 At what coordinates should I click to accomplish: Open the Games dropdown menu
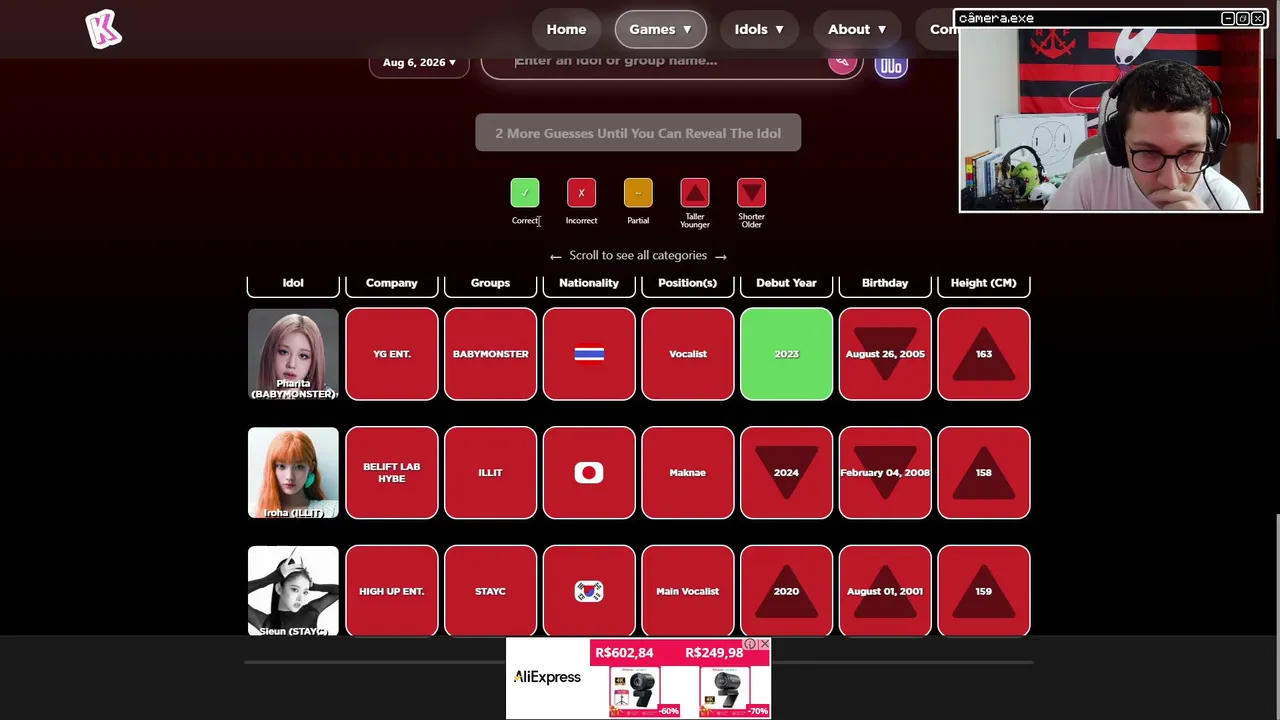coord(660,29)
